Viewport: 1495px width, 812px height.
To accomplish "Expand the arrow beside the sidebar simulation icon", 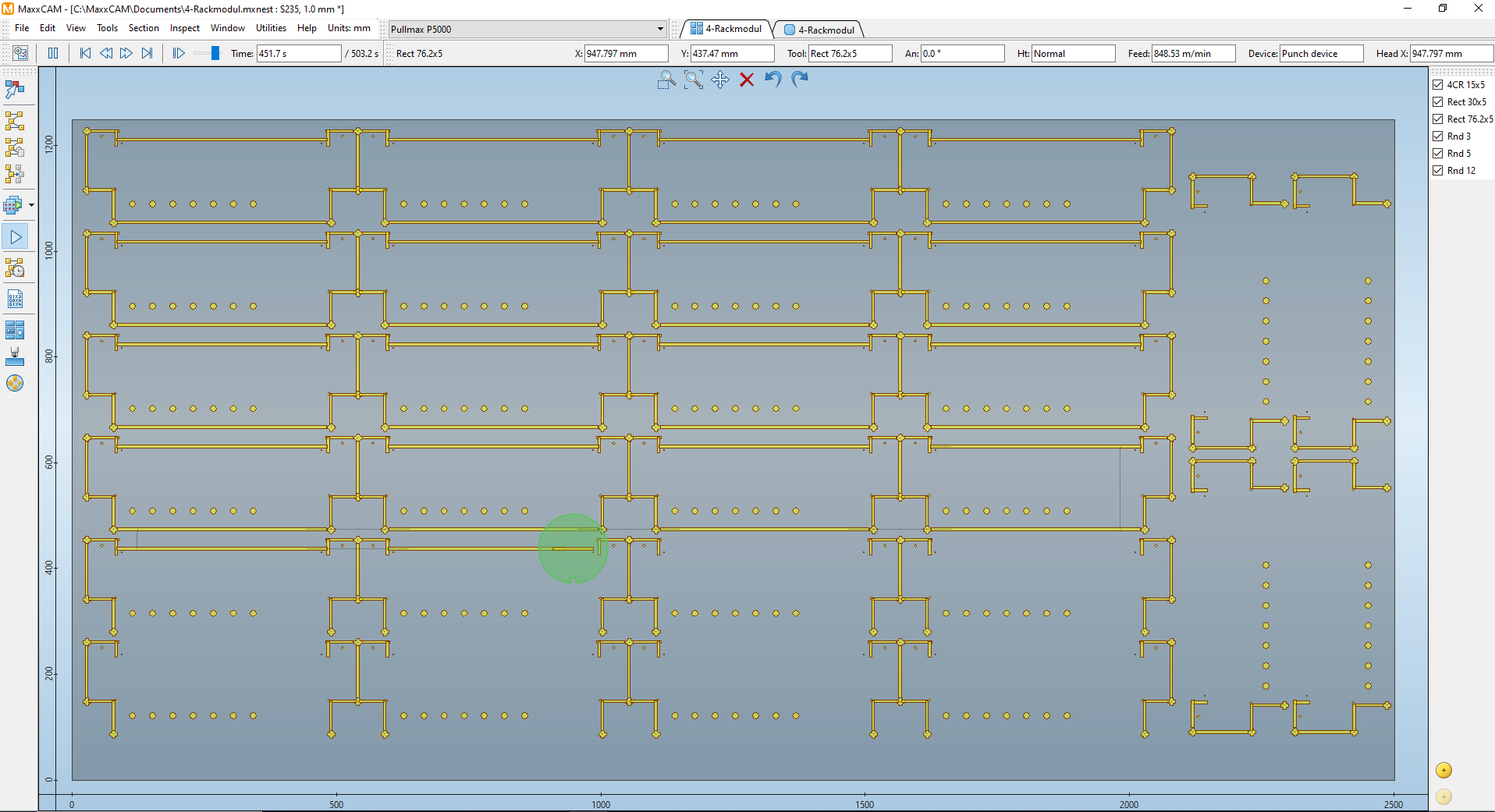I will 31,205.
